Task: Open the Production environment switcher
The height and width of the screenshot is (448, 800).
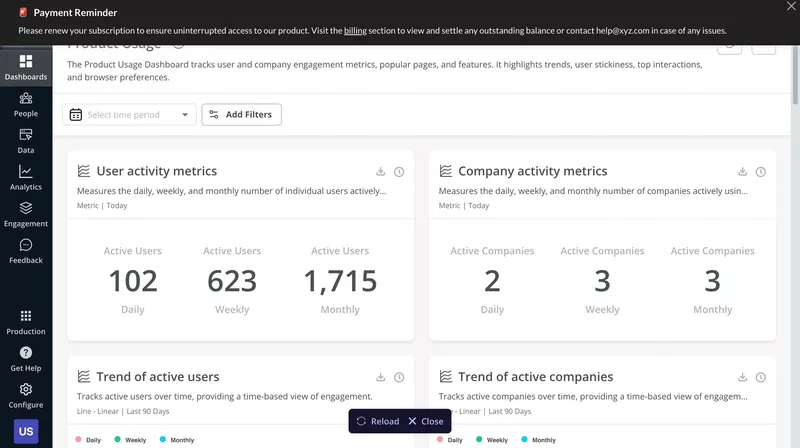Action: coord(26,321)
